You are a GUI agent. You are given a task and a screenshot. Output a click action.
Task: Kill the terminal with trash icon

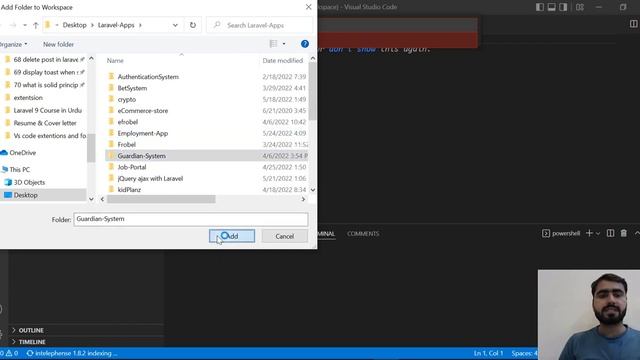[x=624, y=233]
